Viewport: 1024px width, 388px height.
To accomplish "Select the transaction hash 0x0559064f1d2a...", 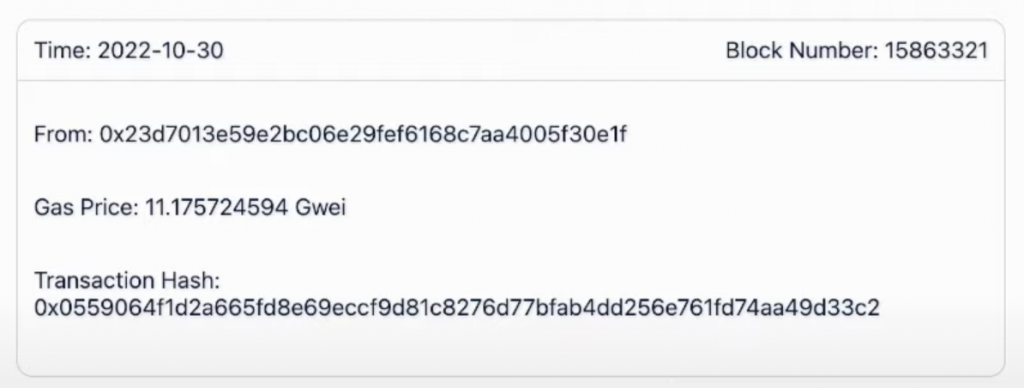I will point(456,307).
